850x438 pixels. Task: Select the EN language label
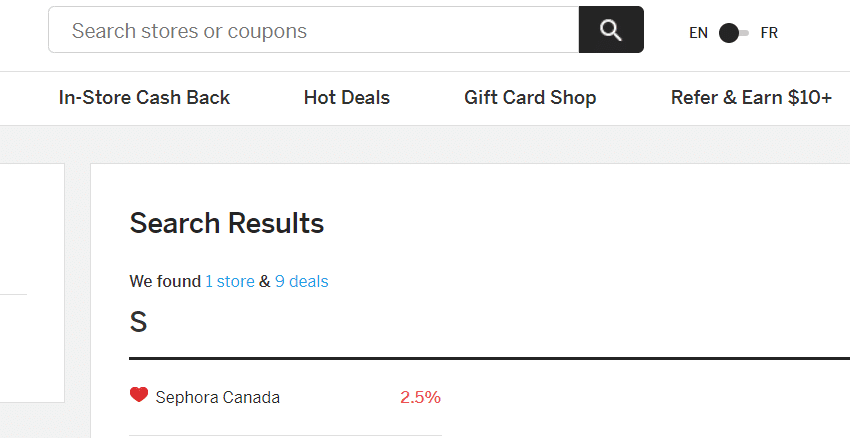click(x=698, y=33)
